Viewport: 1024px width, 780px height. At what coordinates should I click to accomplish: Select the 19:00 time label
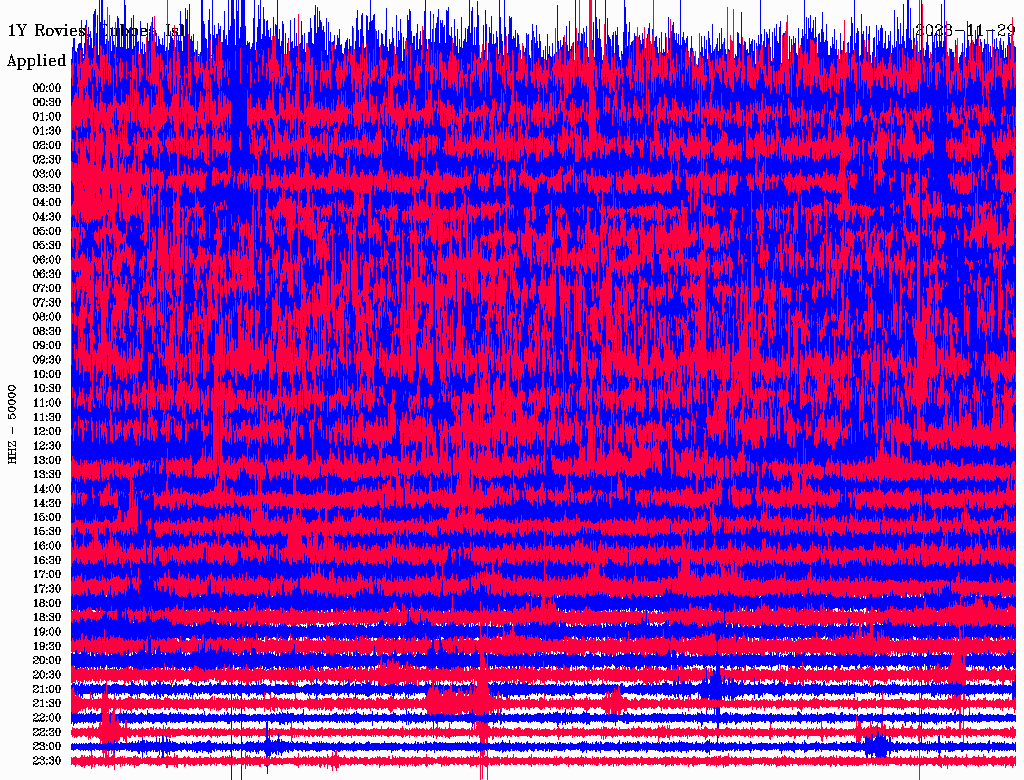click(x=47, y=632)
